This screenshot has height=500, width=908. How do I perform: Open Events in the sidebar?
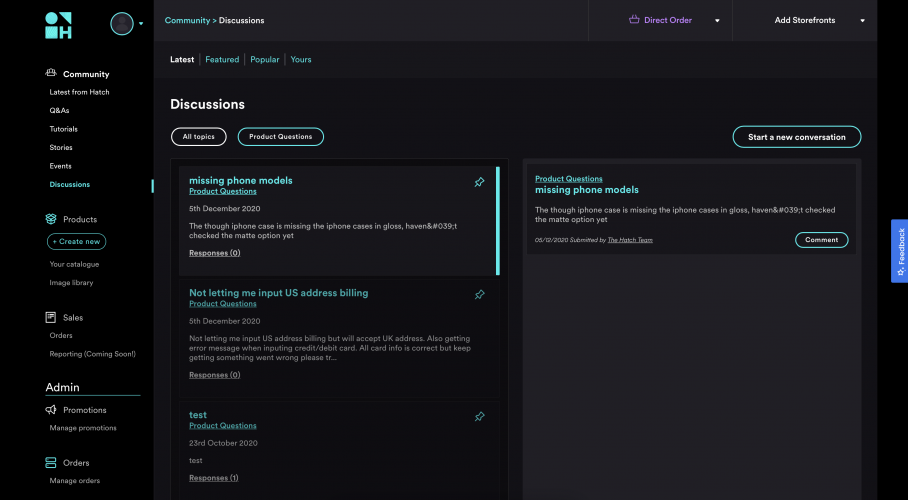(60, 166)
